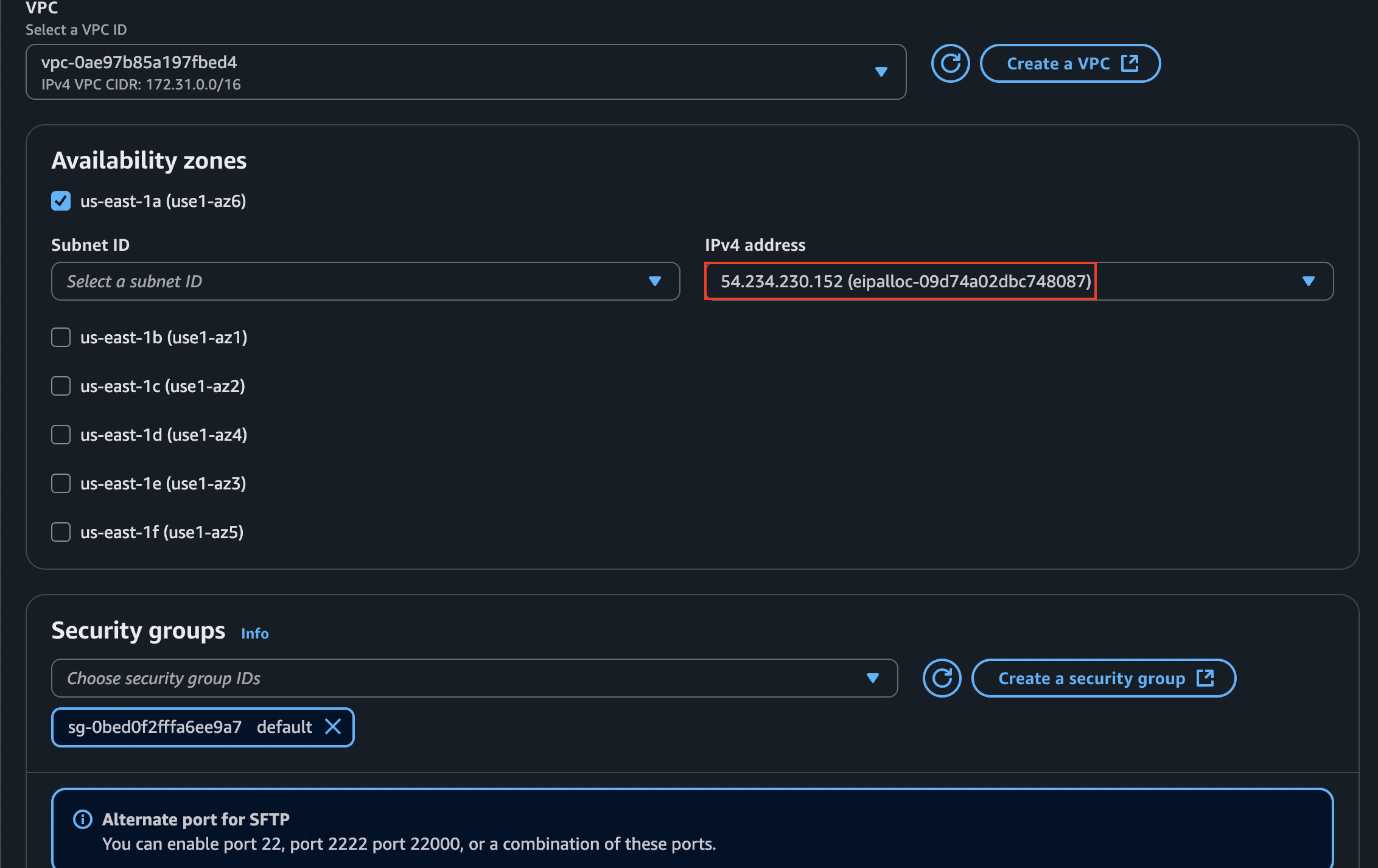Screen dimensions: 1378x868
Task: Check the us-east-1e availability zone
Action: 60,483
